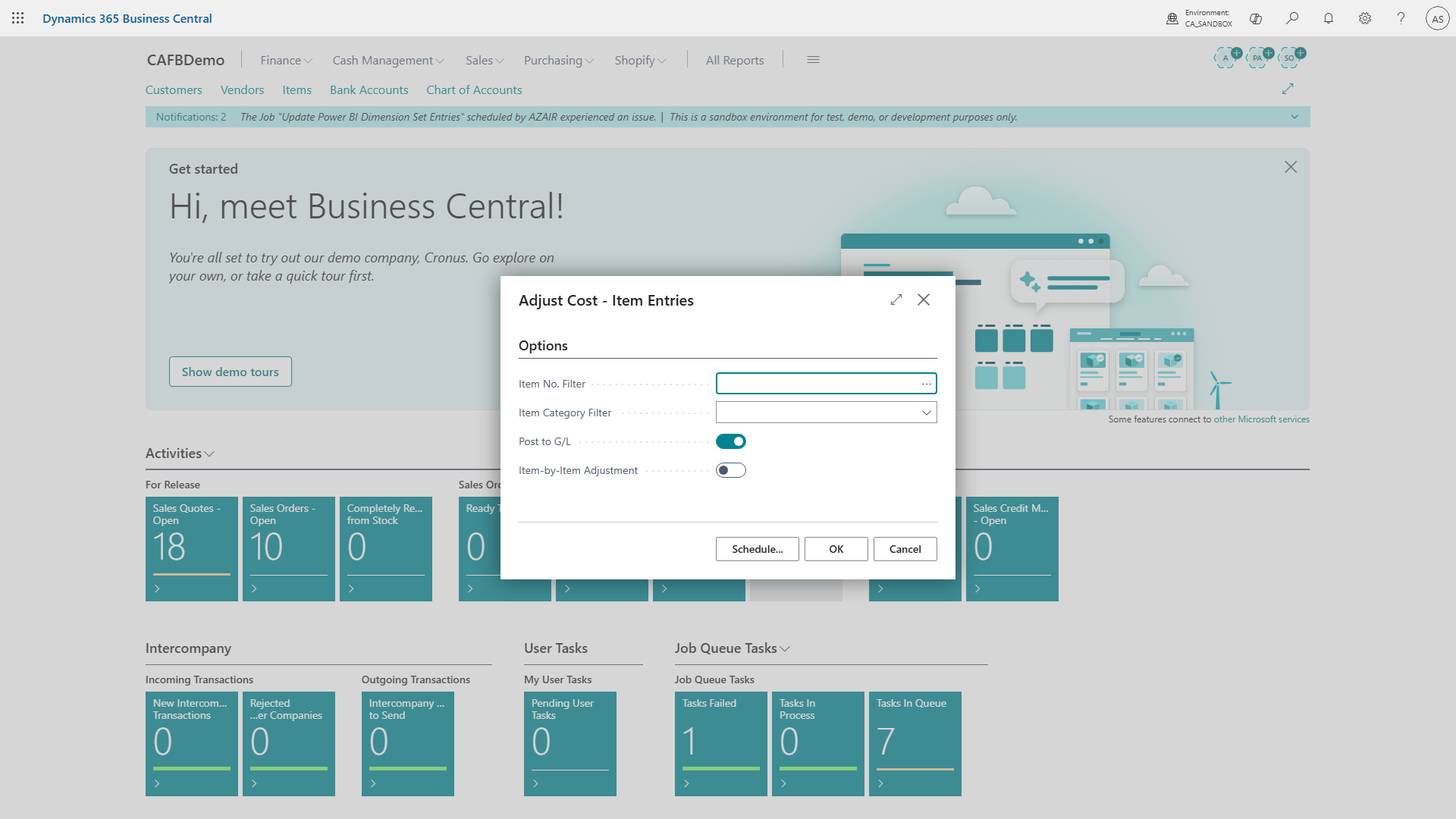Open the Item Category Filter dropdown

tap(926, 413)
